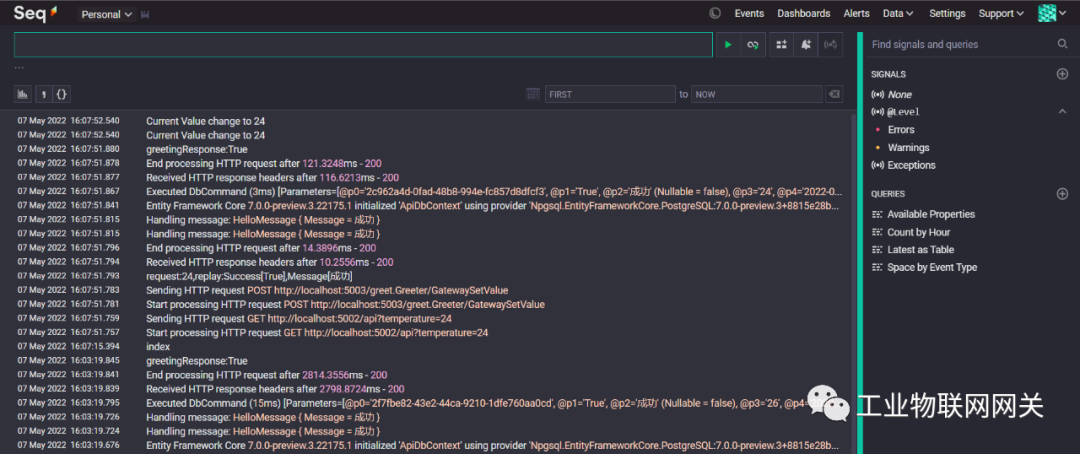Click the tail/loop refresh icon
1080x454 pixels.
754,45
